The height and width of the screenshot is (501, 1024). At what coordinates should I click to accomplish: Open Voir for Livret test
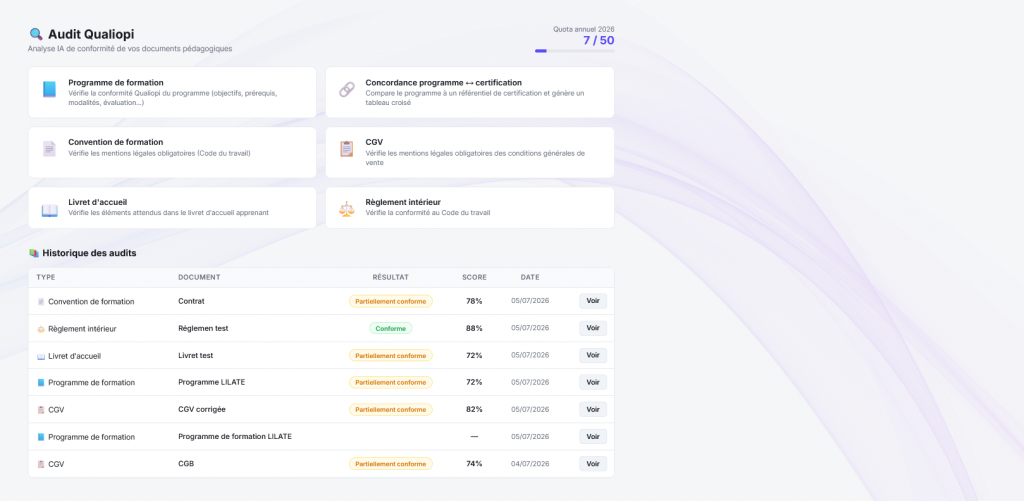click(x=593, y=355)
